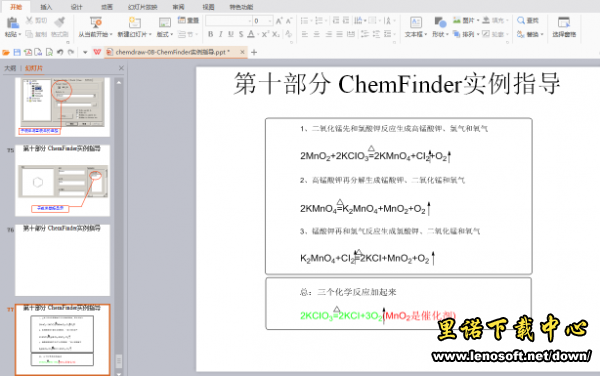600x376 pixels.
Task: Switch to the 插入 ribbon tab
Action: tap(46, 7)
